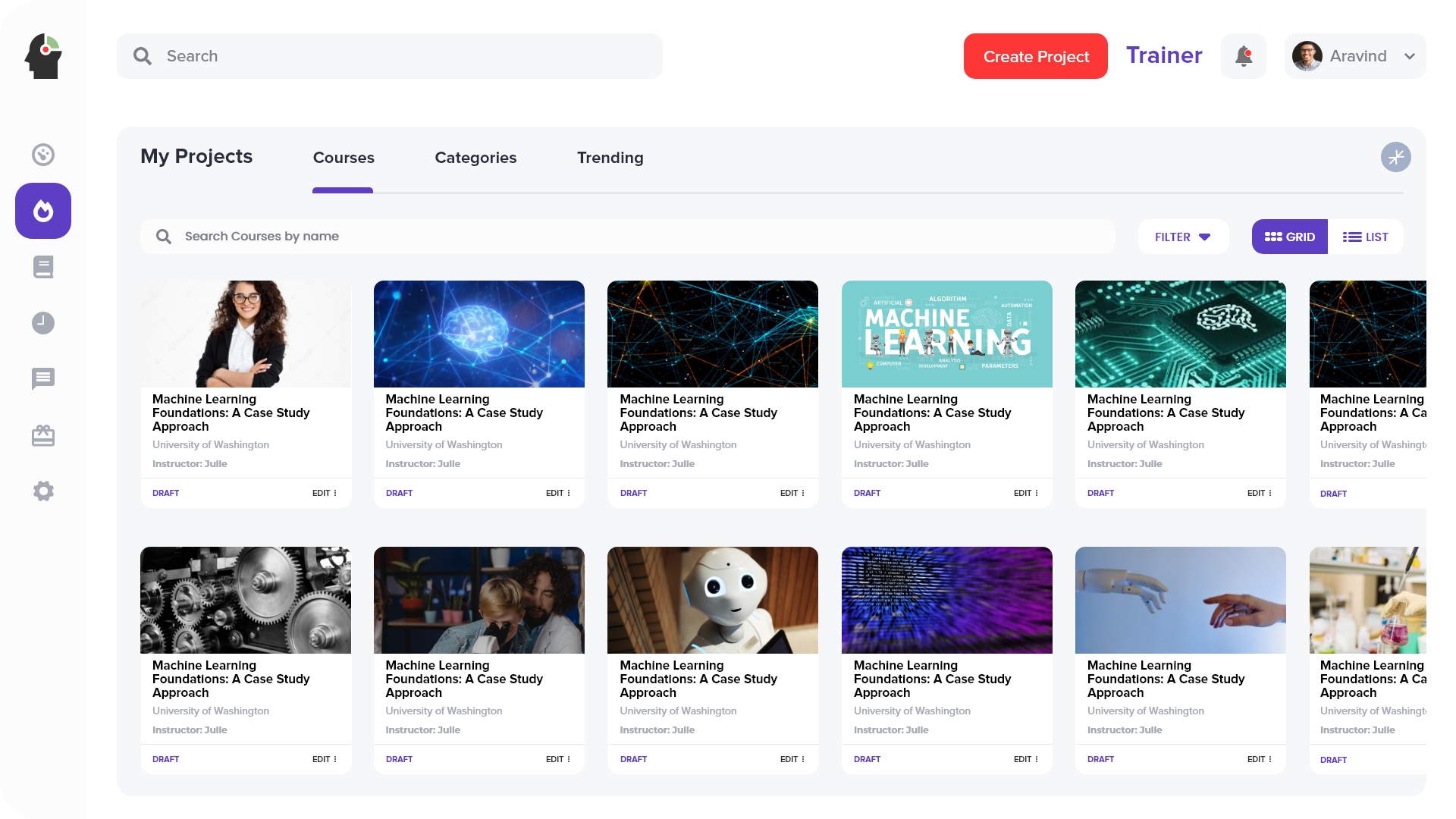The width and height of the screenshot is (1456, 819).
Task: Open the gift box icon in sidebar
Action: coord(43,435)
